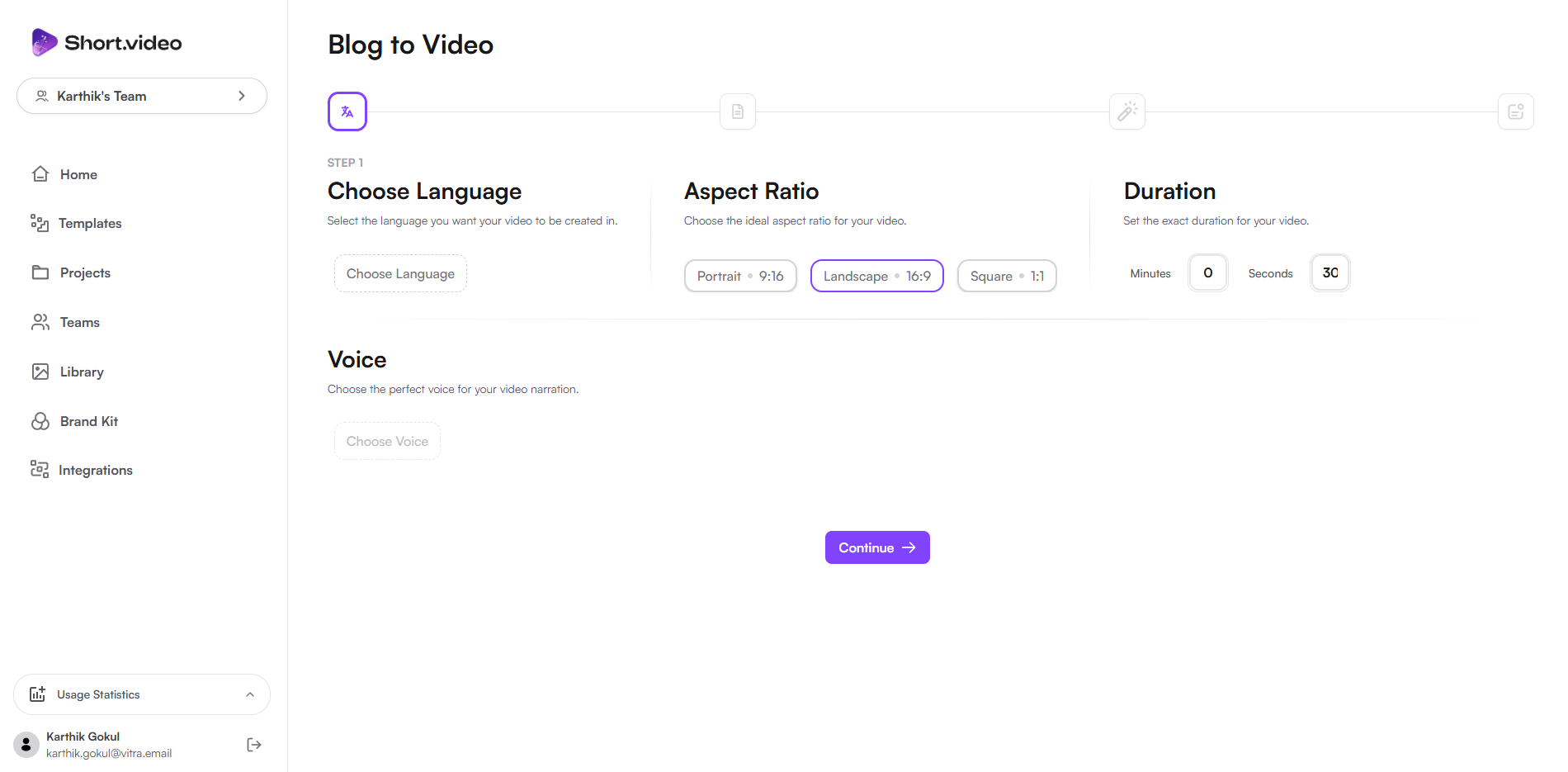Select Portrait 9:16 aspect ratio
Image resolution: width=1568 pixels, height=772 pixels.
[740, 276]
